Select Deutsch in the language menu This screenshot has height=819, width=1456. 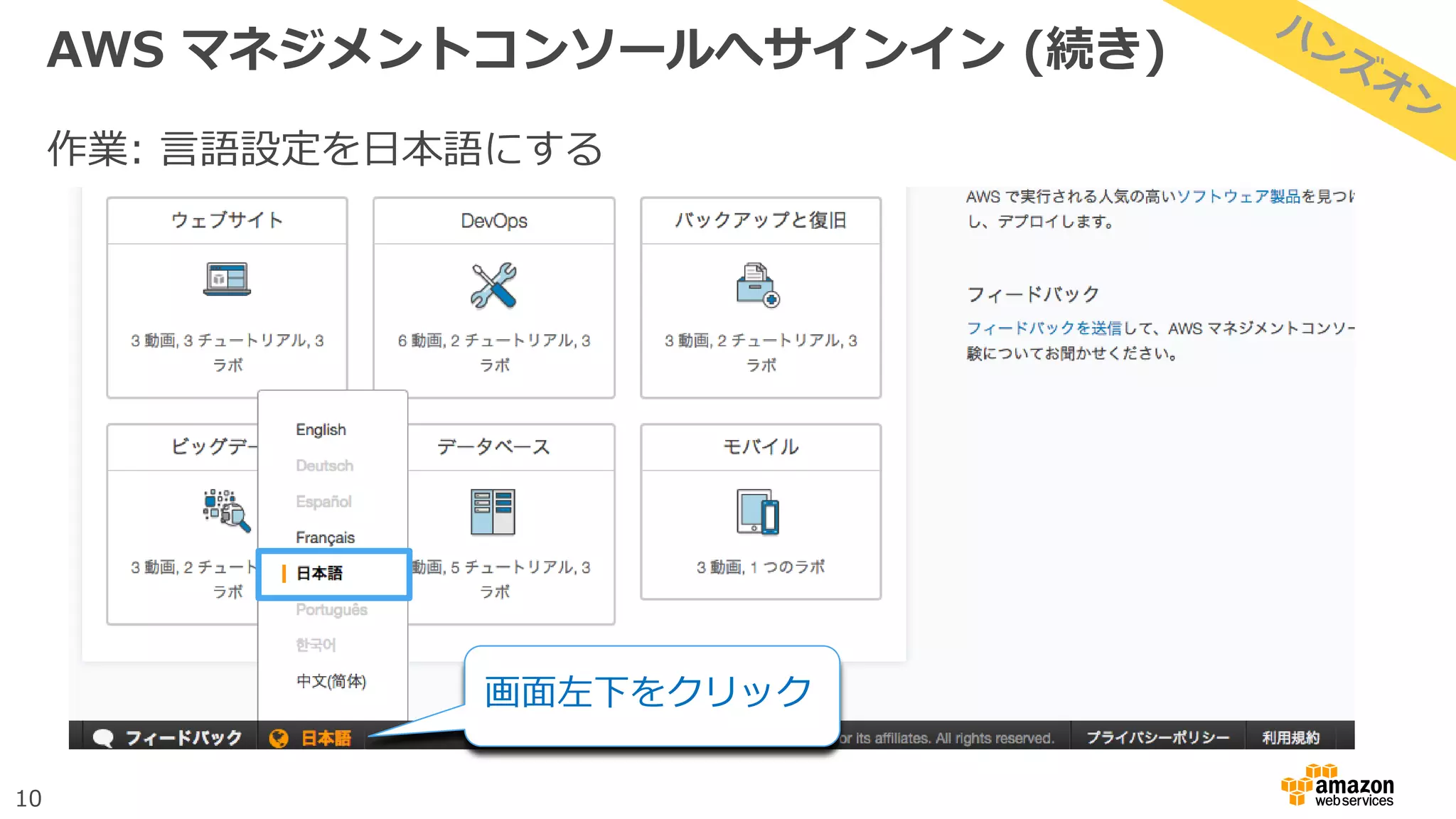(324, 466)
